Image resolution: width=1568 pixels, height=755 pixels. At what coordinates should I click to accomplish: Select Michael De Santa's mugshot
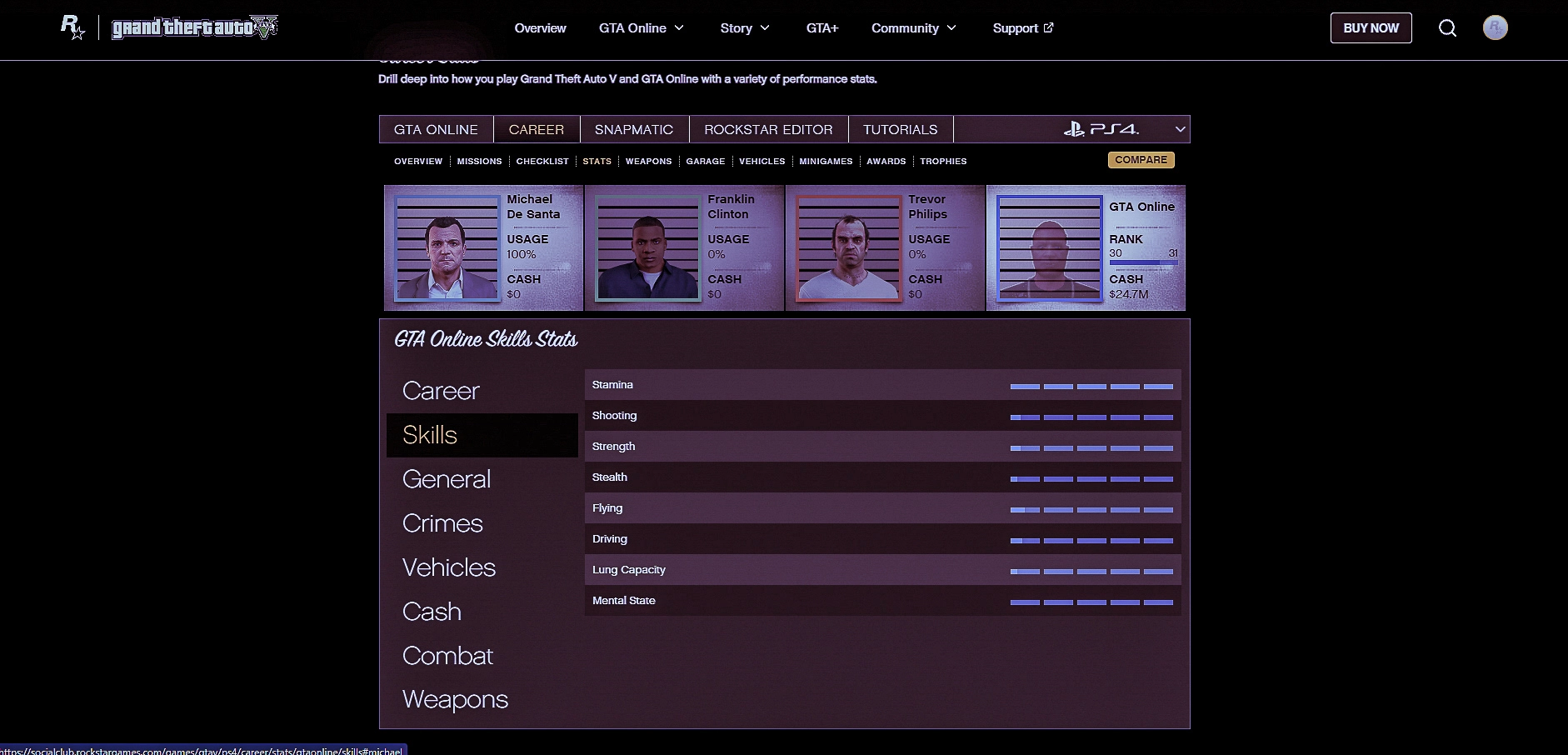click(447, 247)
